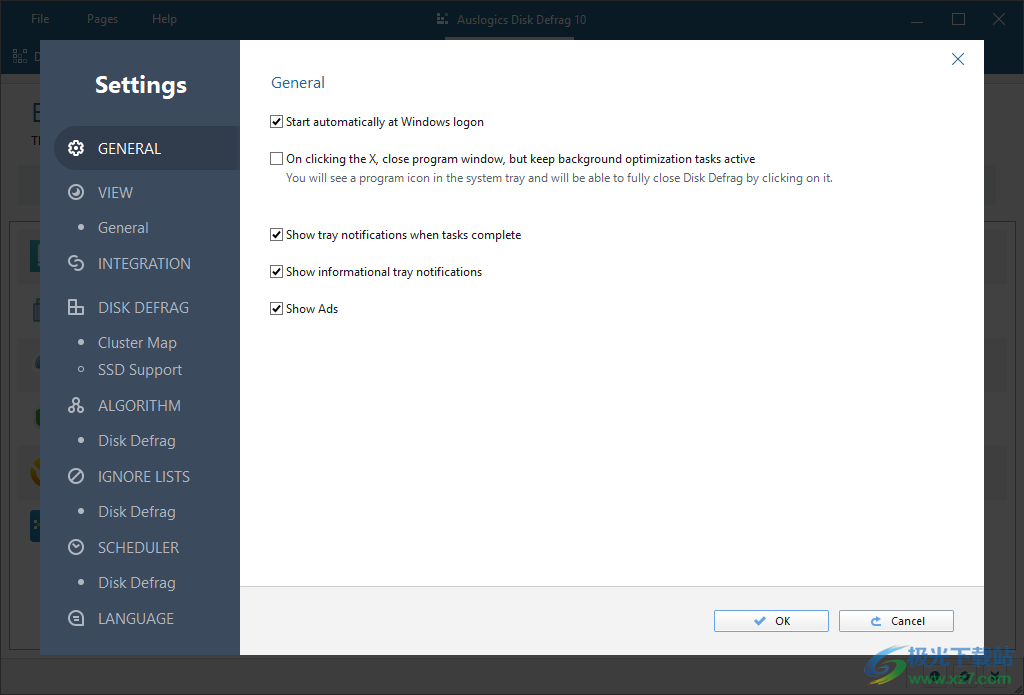
Task: Open the SCHEDULER settings section
Action: [138, 547]
